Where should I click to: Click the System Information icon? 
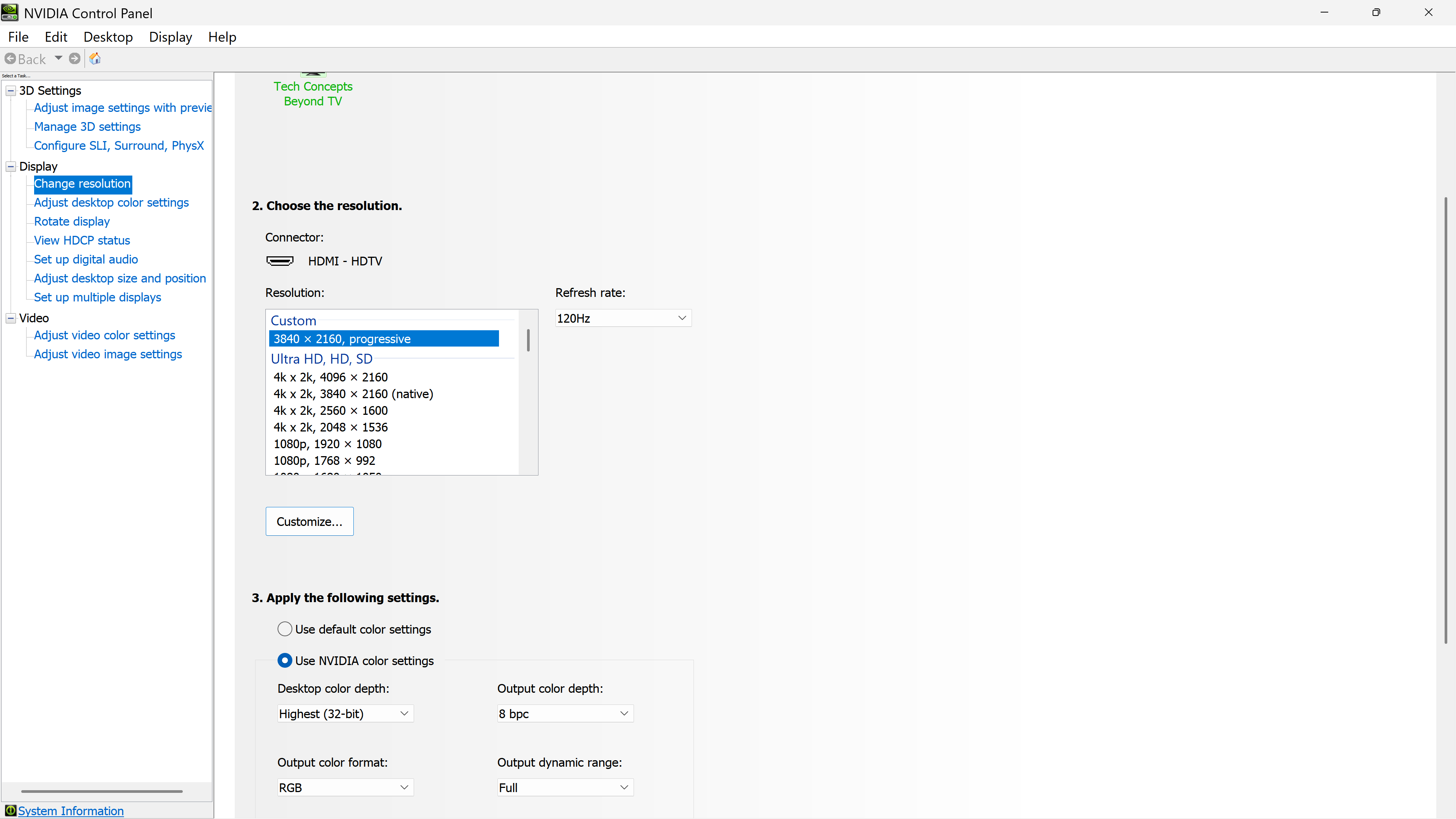coord(10,811)
